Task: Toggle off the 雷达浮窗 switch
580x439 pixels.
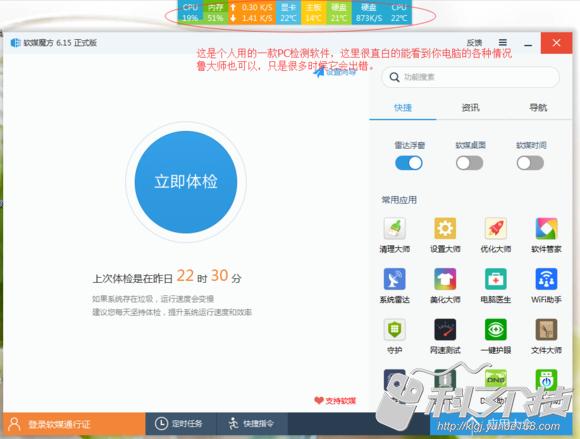Action: (x=409, y=163)
